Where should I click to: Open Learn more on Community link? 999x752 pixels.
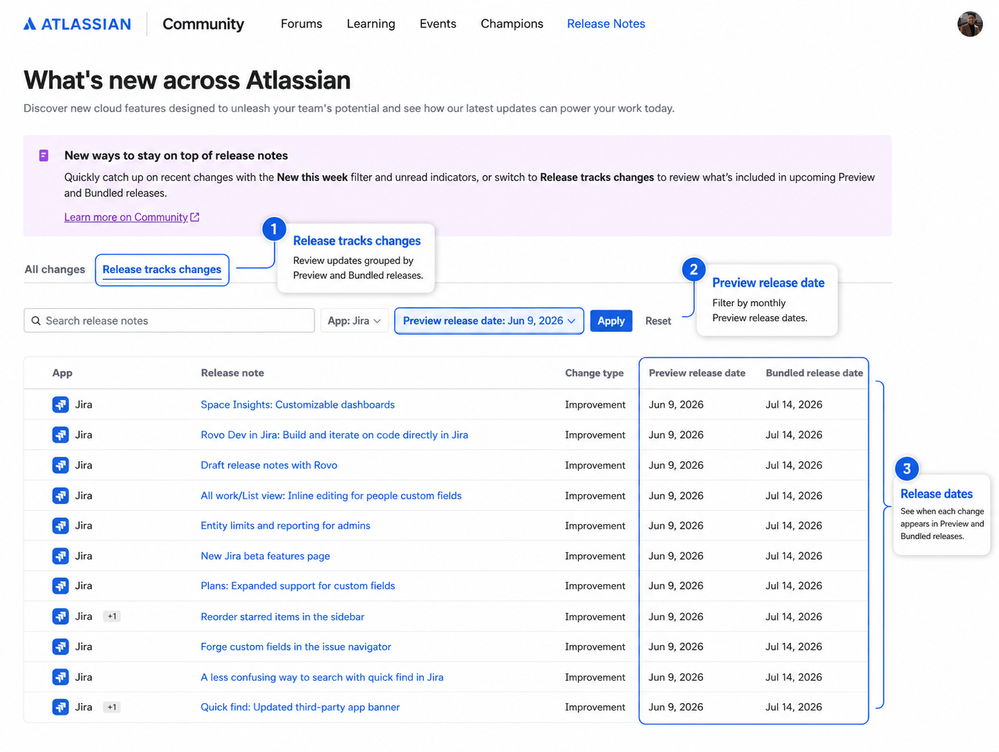(126, 217)
